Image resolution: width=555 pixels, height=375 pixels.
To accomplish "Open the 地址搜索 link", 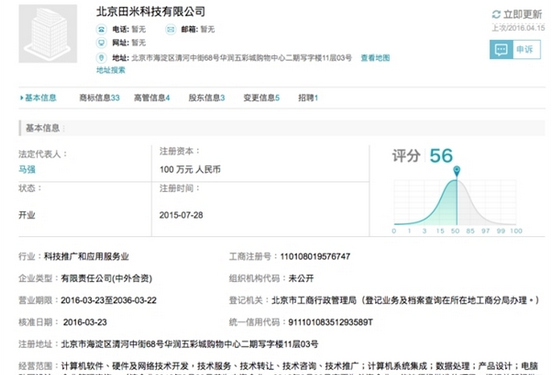I will [111, 70].
